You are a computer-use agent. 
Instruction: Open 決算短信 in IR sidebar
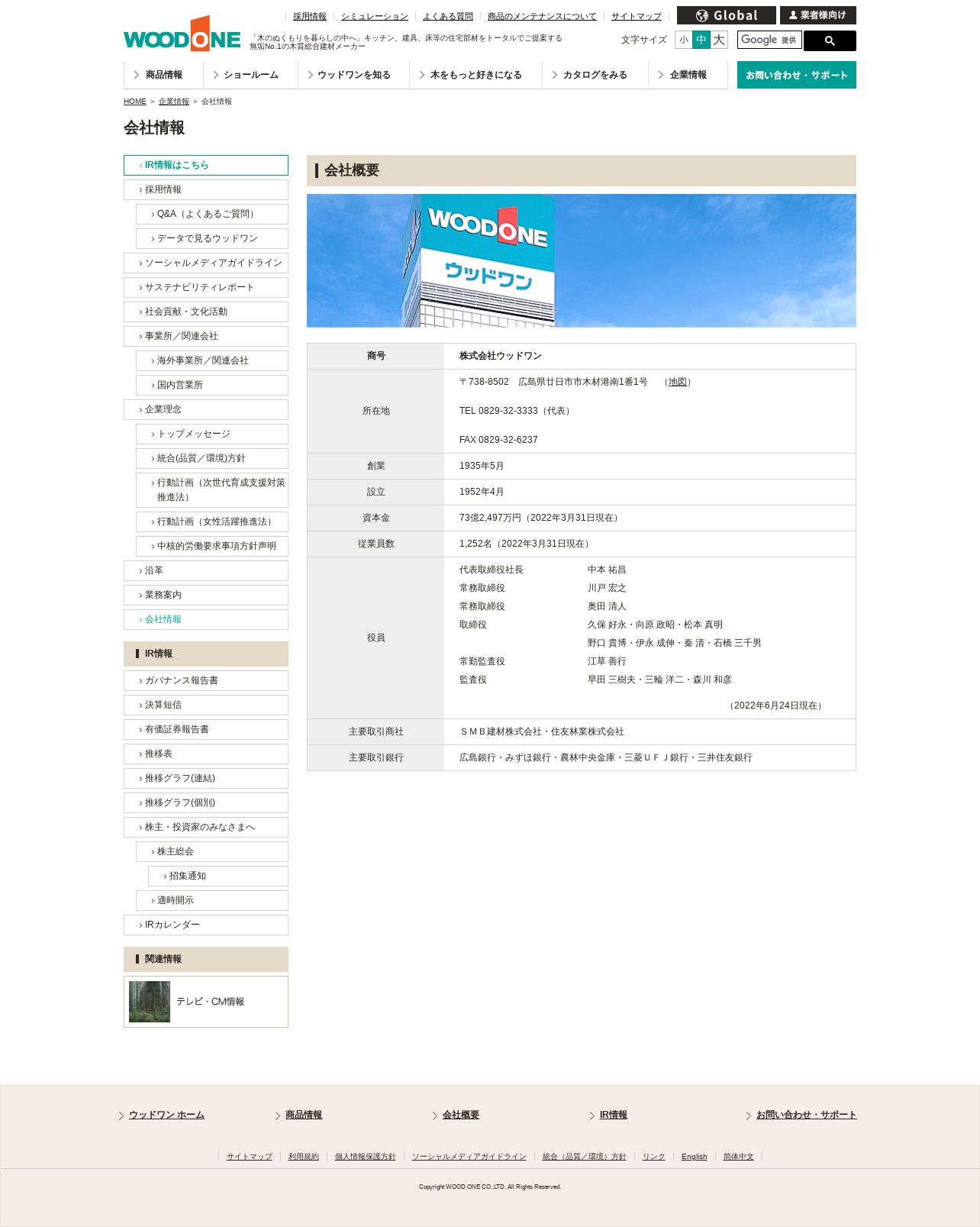[206, 705]
